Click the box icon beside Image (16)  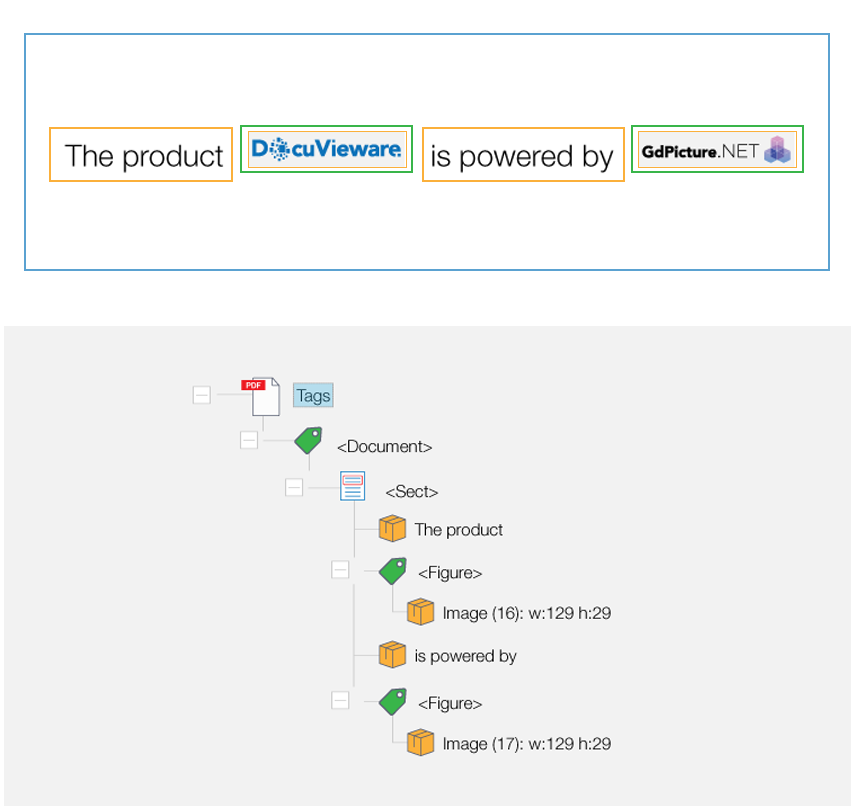pyautogui.click(x=420, y=611)
